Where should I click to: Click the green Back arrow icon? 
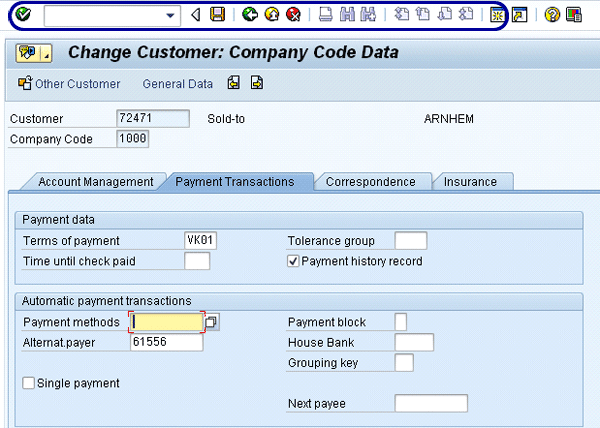249,15
